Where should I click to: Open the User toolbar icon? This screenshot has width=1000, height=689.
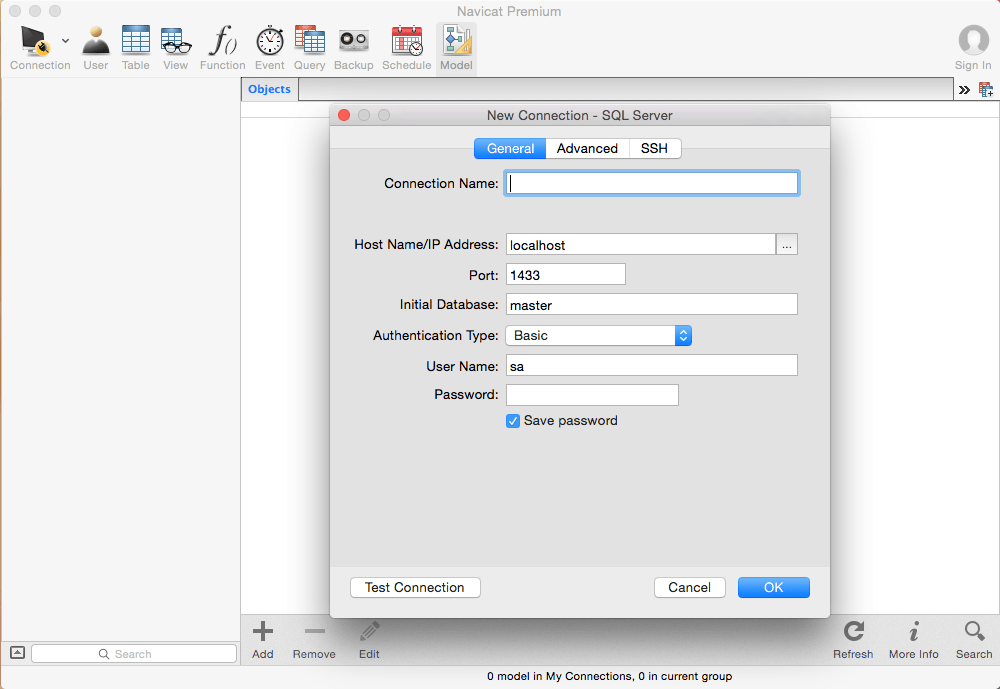[x=96, y=41]
